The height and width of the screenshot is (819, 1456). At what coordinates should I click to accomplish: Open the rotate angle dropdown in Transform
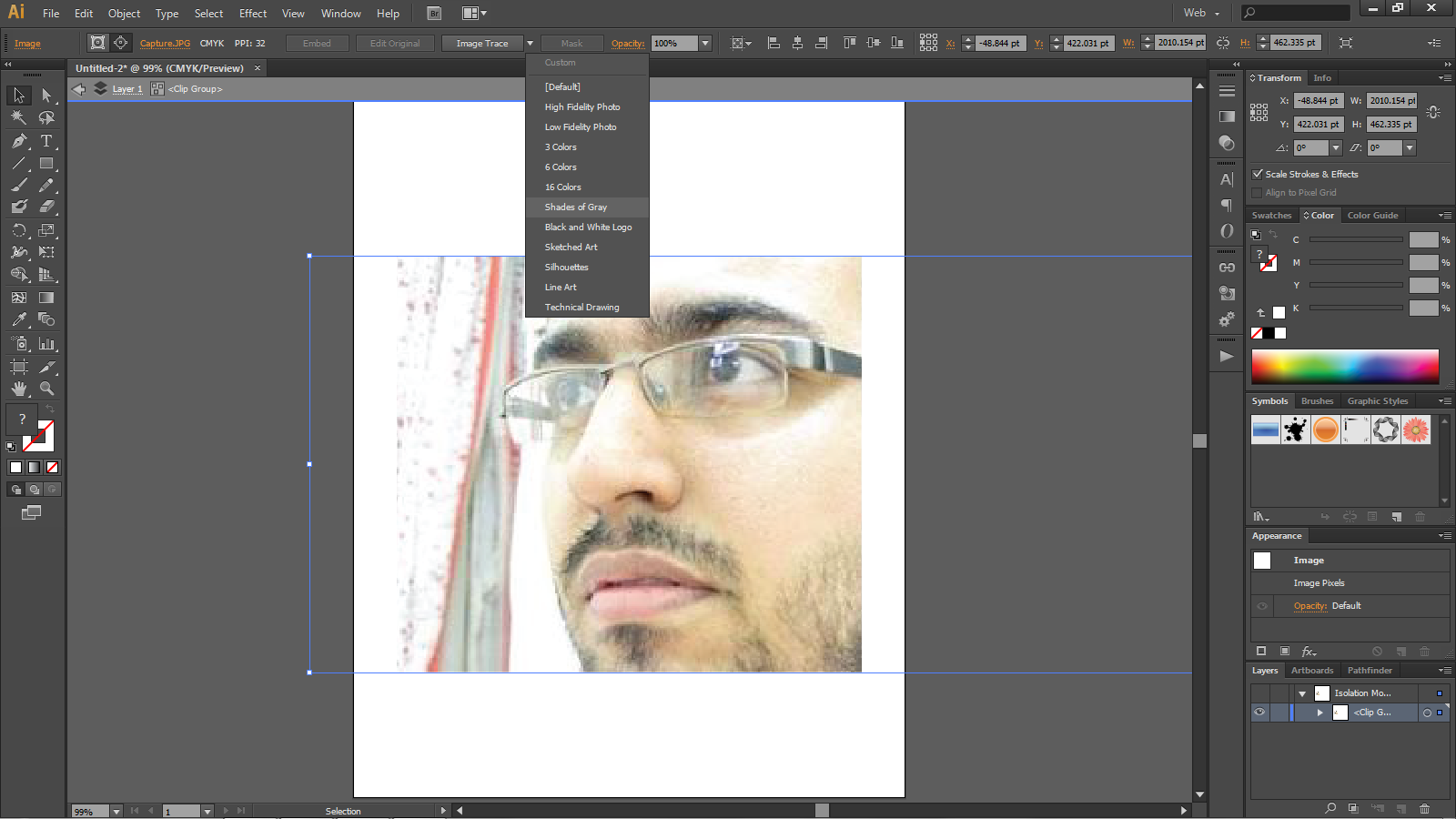pyautogui.click(x=1336, y=147)
